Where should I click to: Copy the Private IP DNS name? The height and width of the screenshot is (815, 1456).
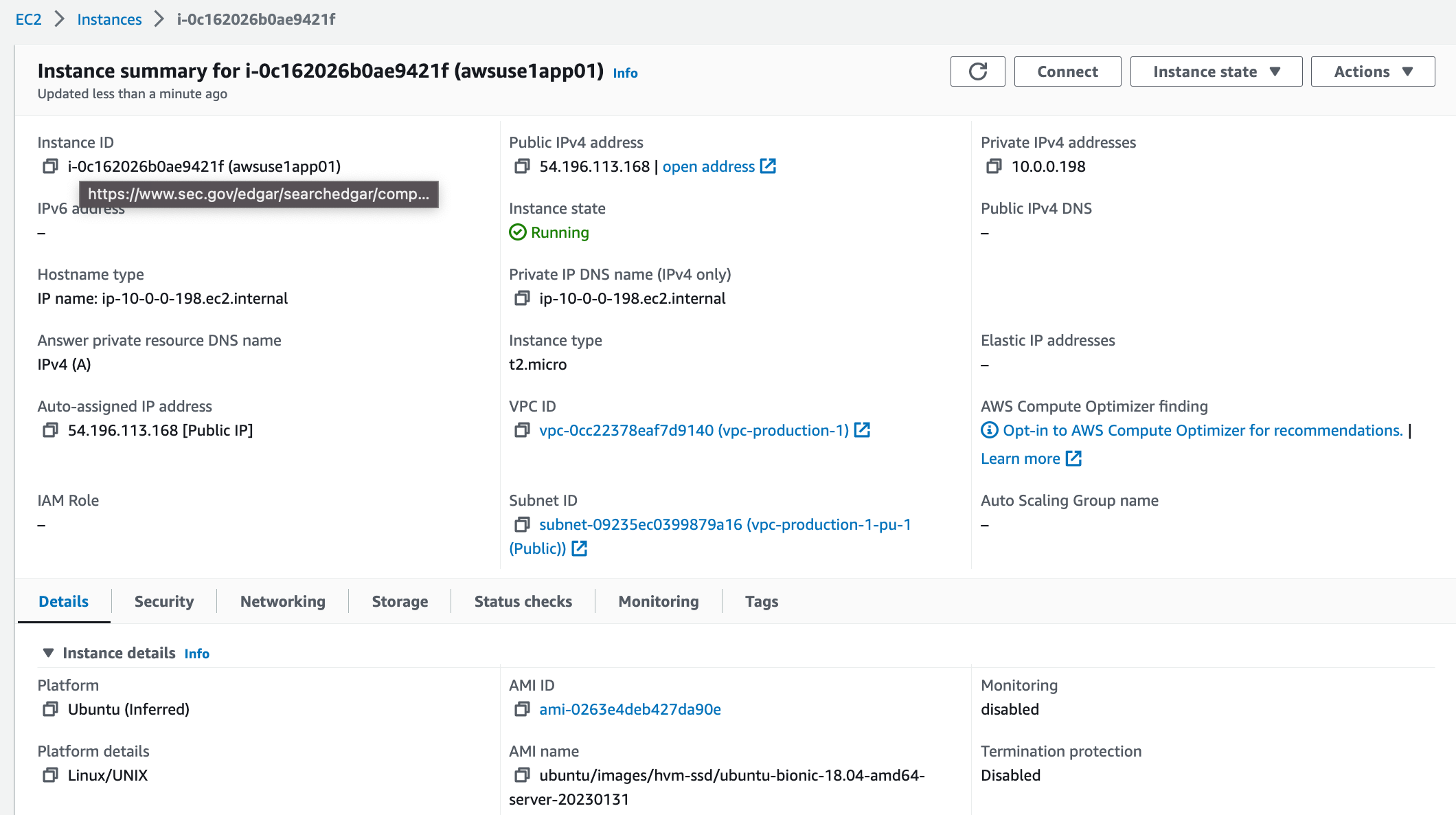click(x=522, y=298)
